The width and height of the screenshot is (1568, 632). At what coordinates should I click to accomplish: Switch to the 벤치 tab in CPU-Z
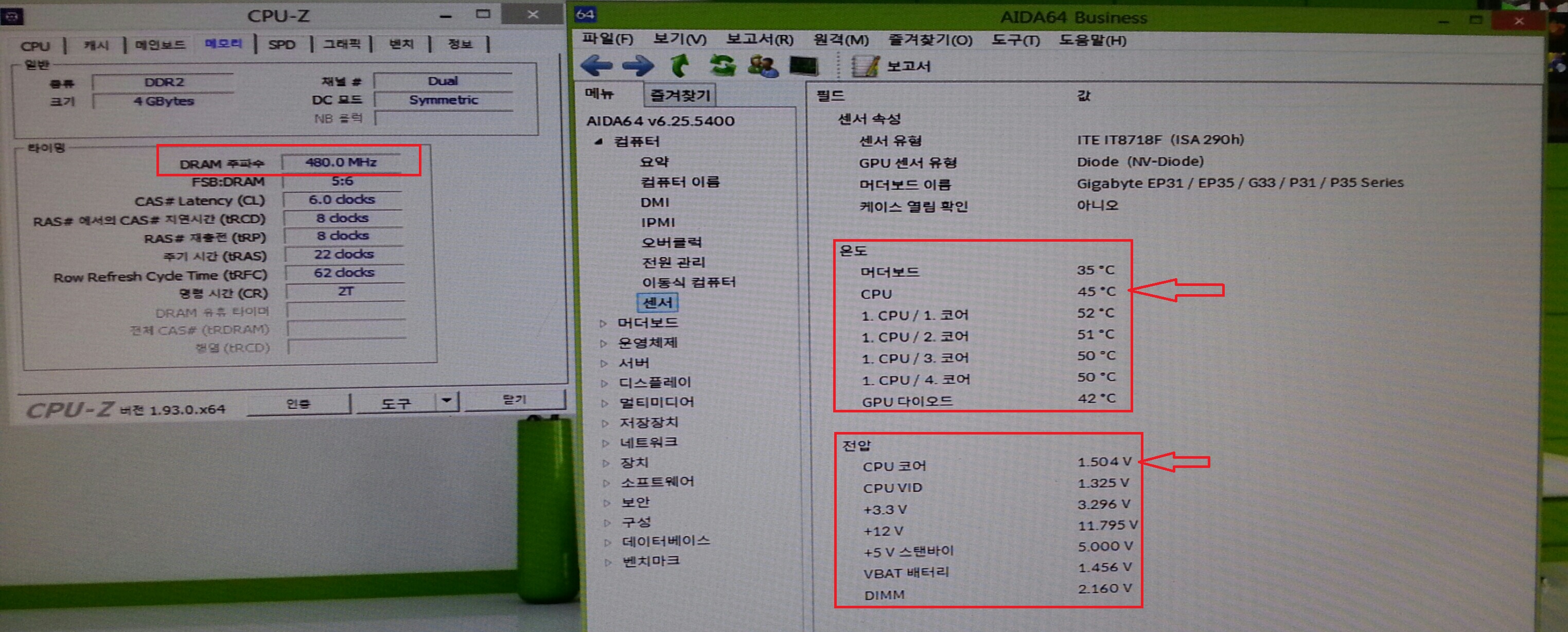401,44
